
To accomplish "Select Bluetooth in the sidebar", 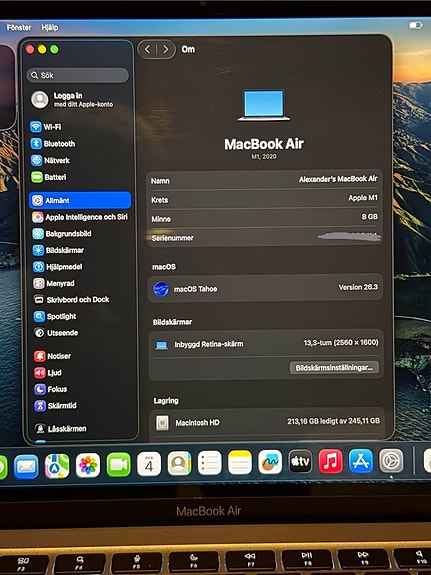I will tap(53, 144).
